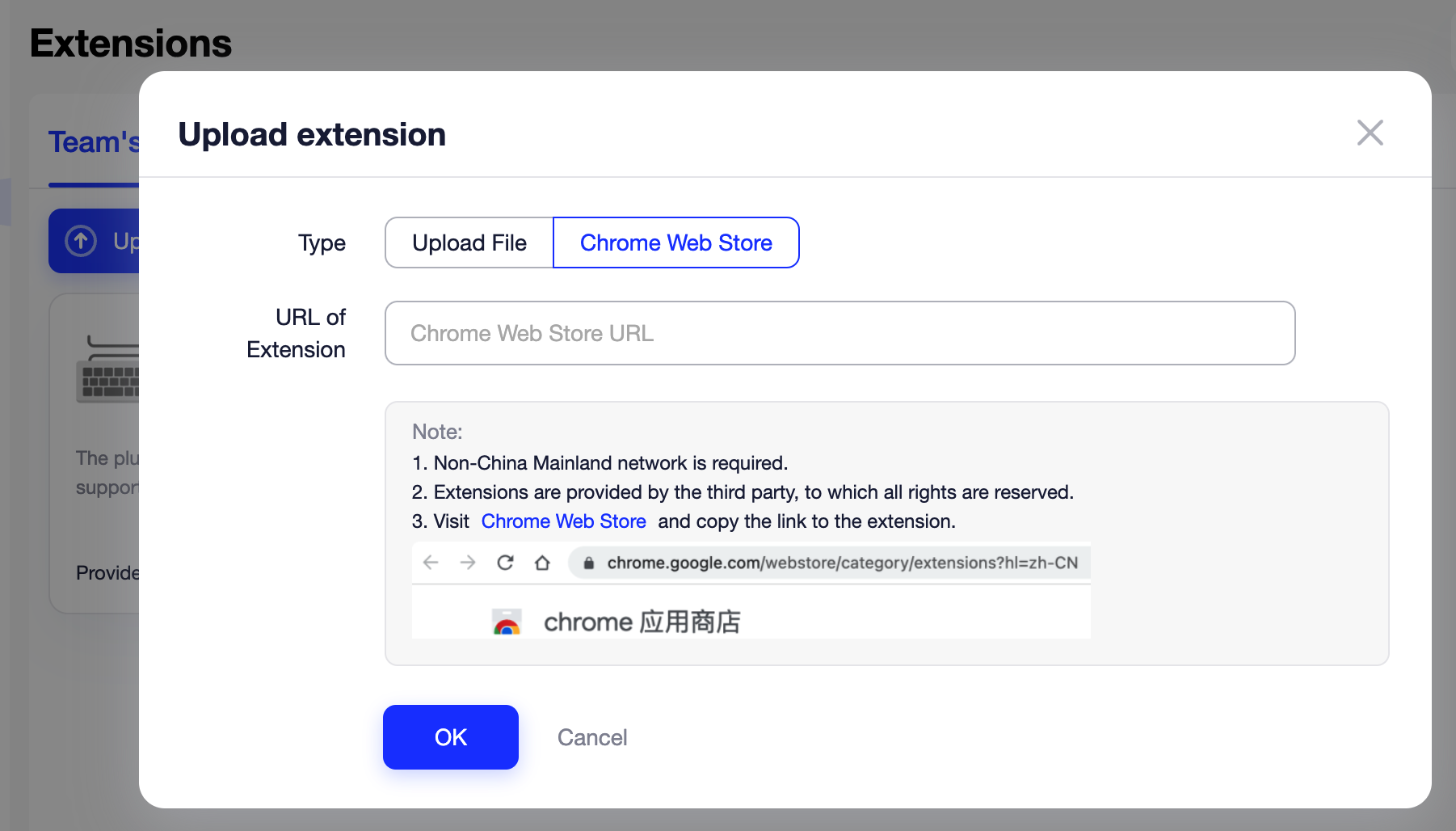Image resolution: width=1456 pixels, height=831 pixels.
Task: Click the Upload button behind the dialog
Action: 105,240
